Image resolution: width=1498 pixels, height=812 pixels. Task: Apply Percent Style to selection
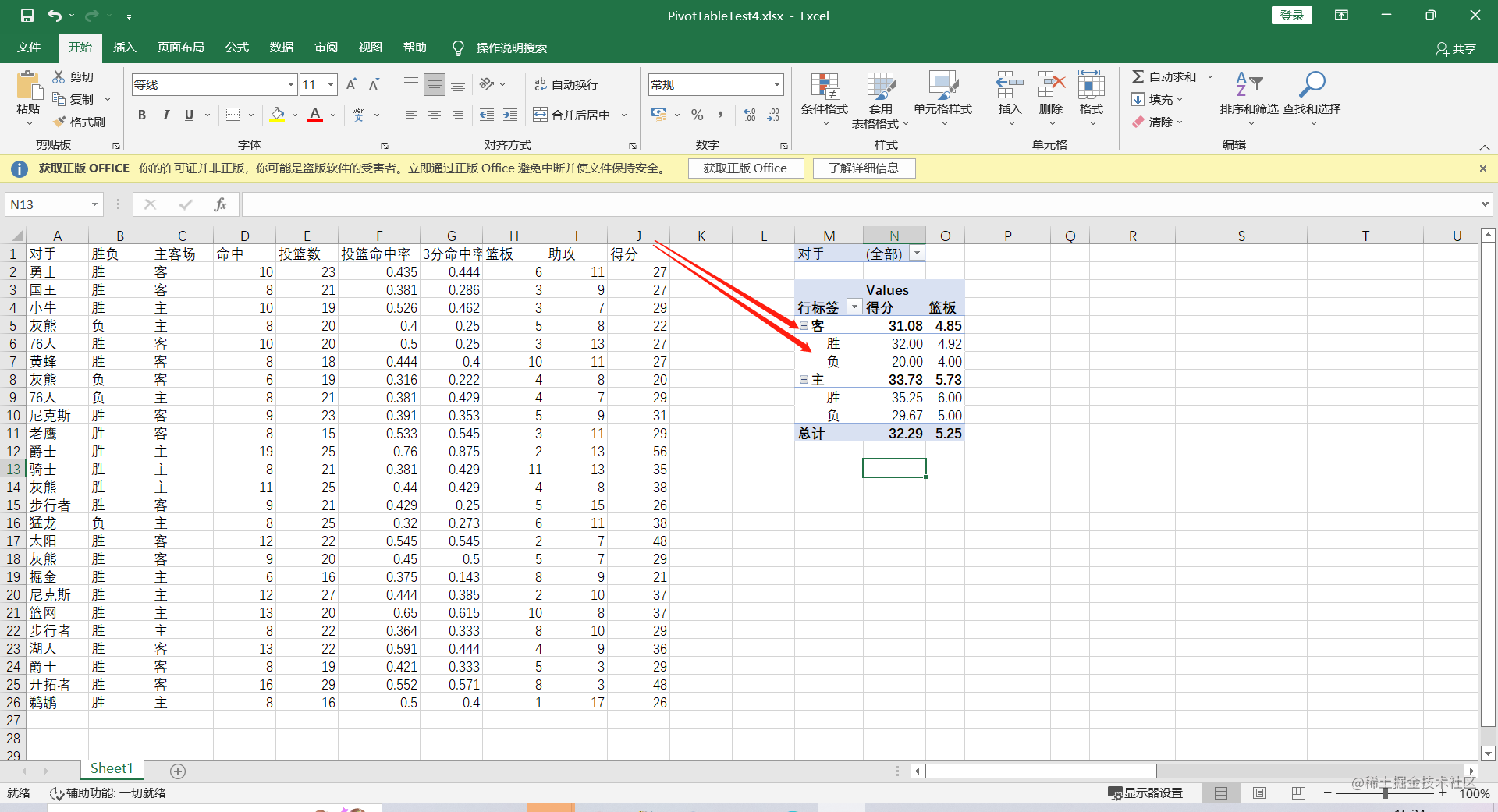coord(697,115)
